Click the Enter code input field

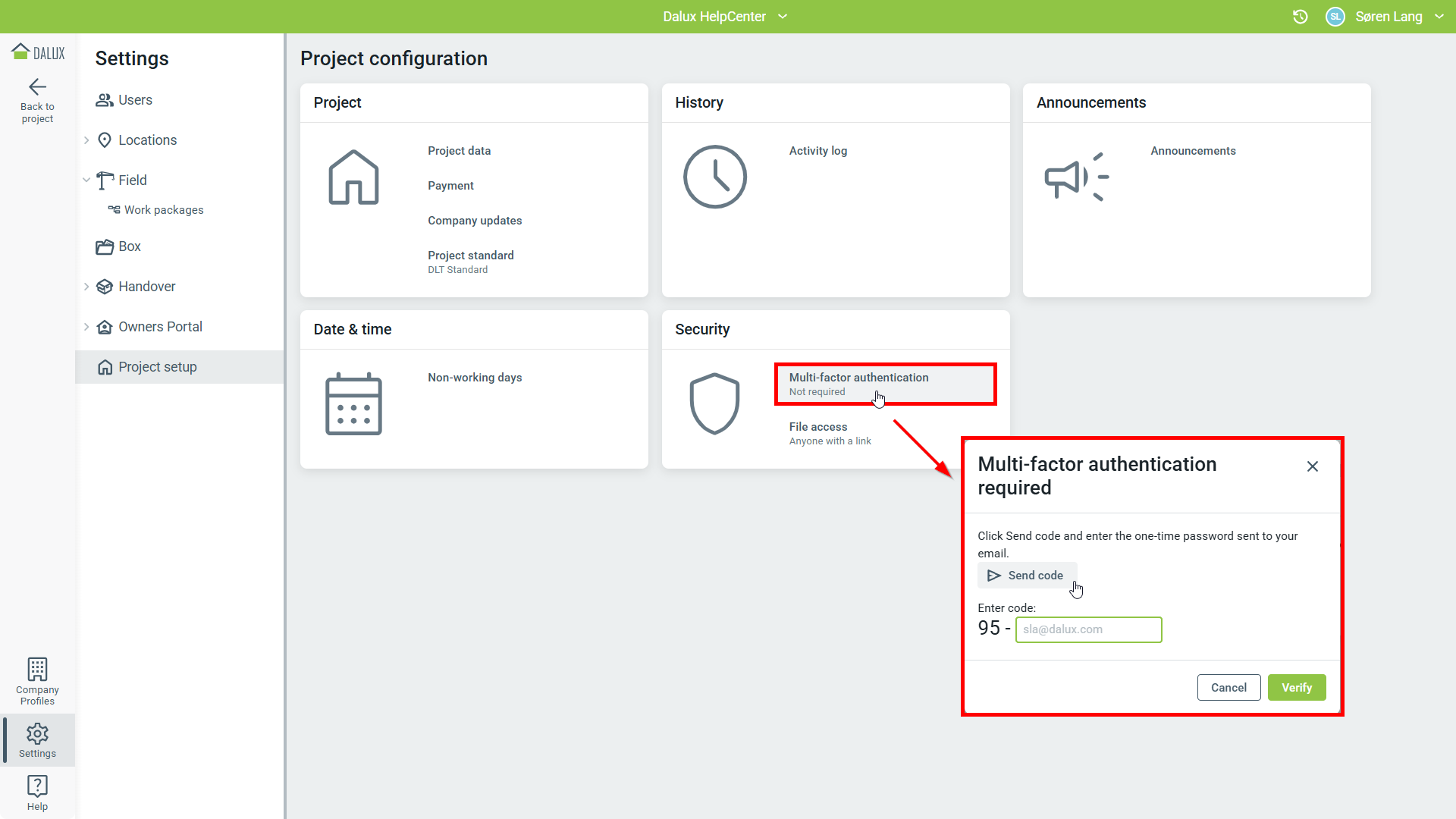[x=1088, y=629]
